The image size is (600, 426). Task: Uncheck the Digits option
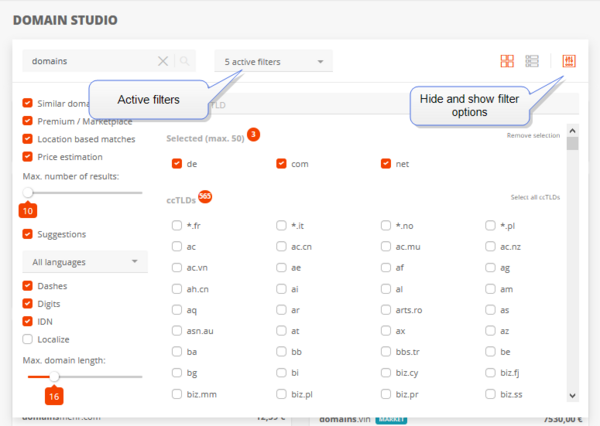click(28, 304)
